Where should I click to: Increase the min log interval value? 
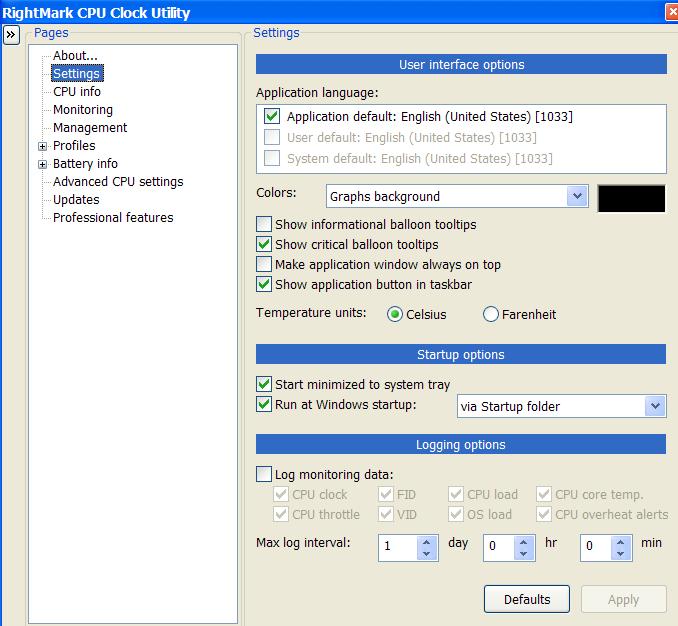click(621, 542)
